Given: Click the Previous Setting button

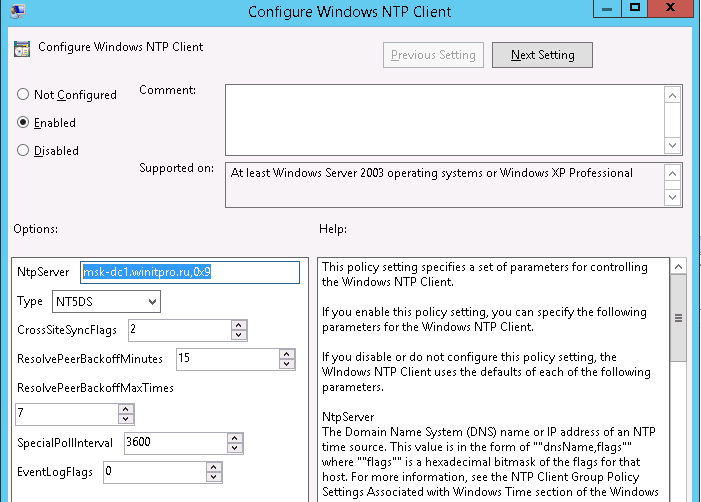Looking at the screenshot, I should [x=433, y=55].
